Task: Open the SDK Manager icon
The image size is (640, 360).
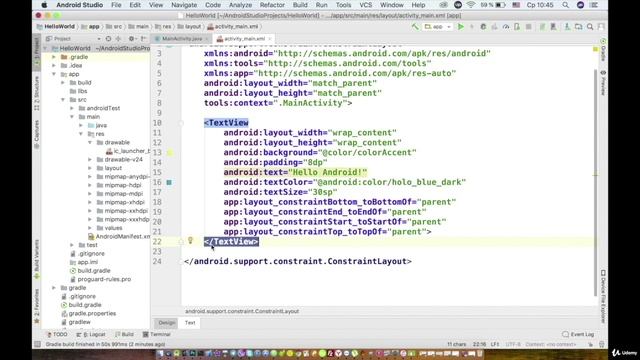Action: click(567, 27)
